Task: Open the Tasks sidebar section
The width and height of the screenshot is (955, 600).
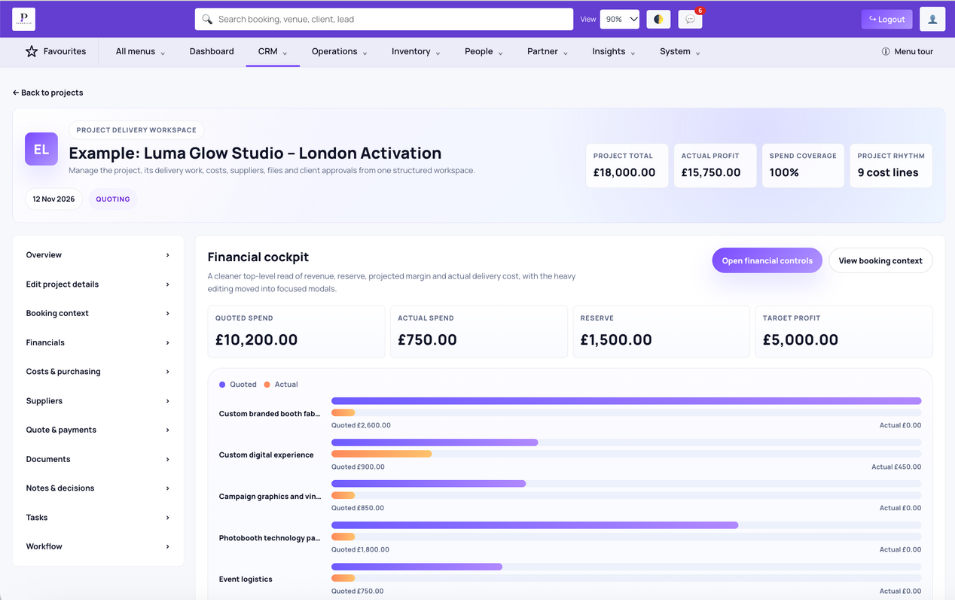Action: (x=97, y=517)
